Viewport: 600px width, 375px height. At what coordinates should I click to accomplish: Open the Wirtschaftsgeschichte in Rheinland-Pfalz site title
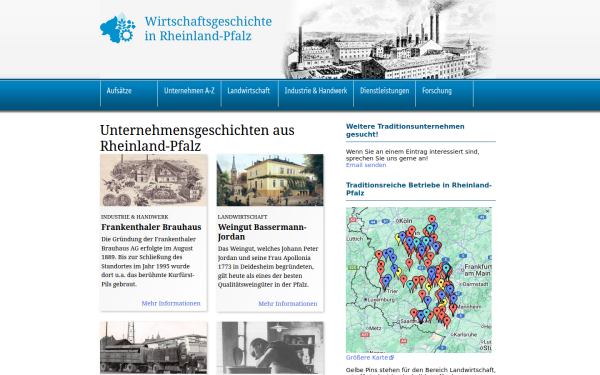click(208, 28)
